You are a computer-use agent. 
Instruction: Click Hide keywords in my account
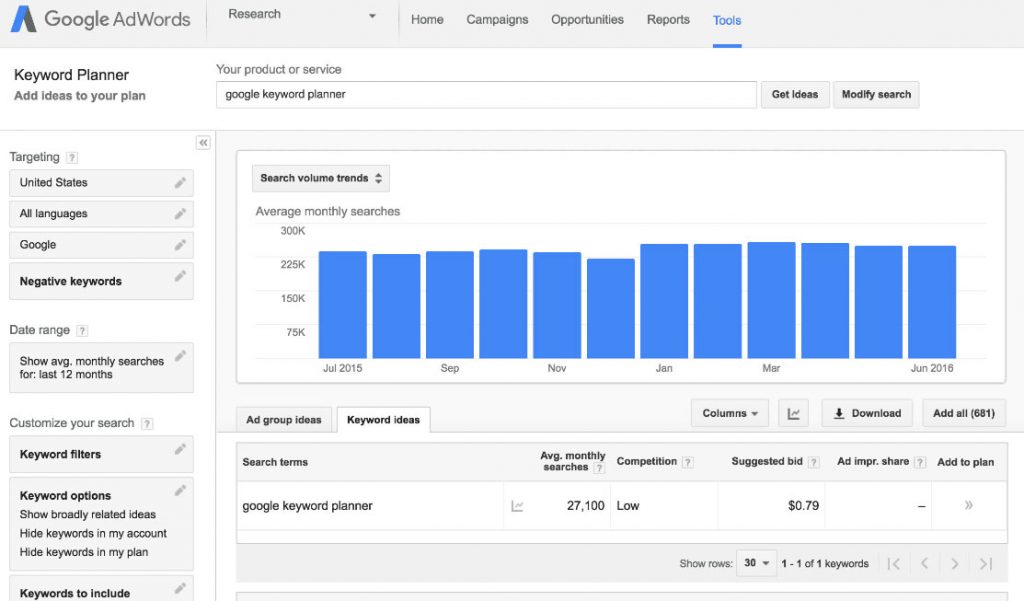click(x=93, y=534)
